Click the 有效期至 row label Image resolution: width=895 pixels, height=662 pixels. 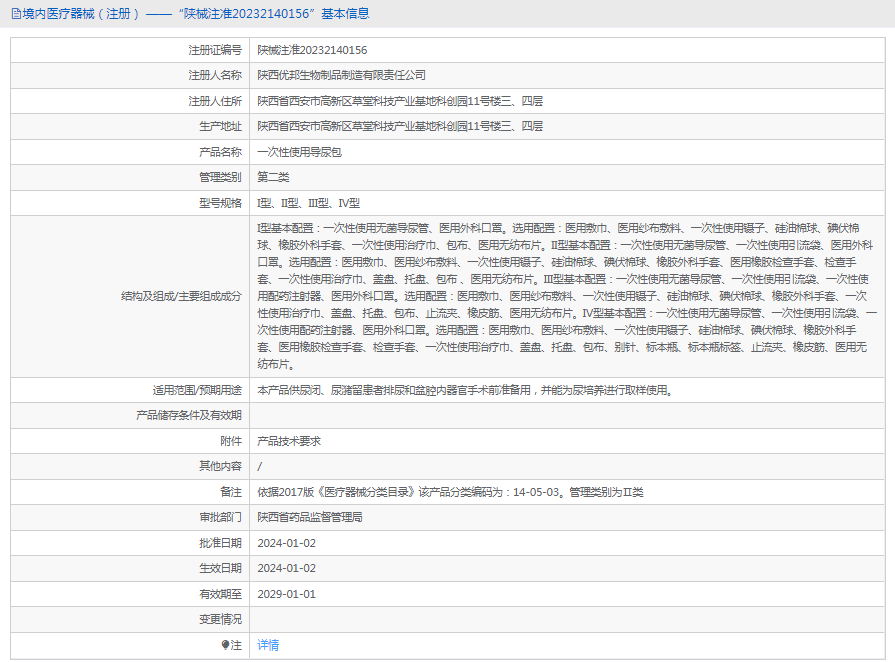[x=220, y=594]
